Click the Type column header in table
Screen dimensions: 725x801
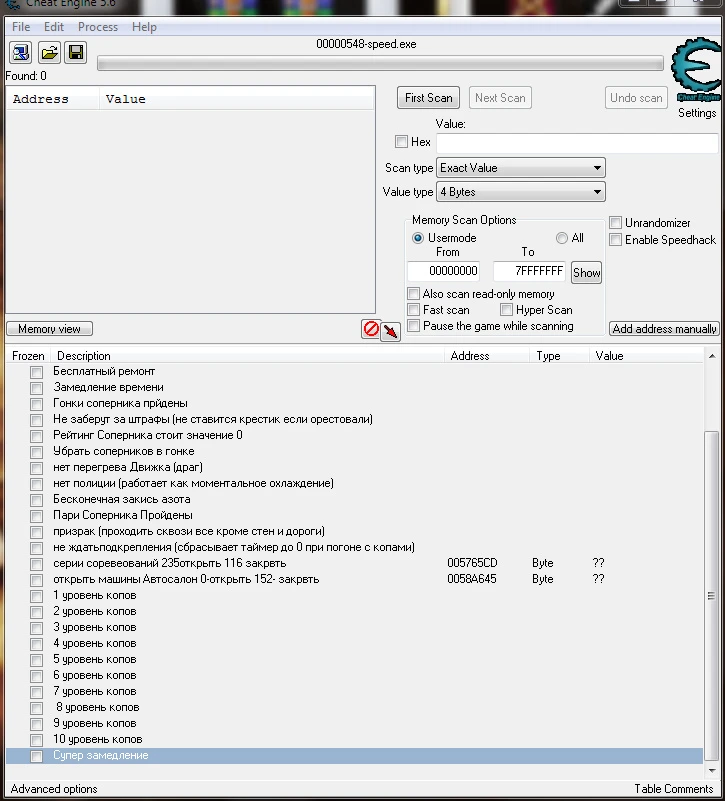coord(559,356)
